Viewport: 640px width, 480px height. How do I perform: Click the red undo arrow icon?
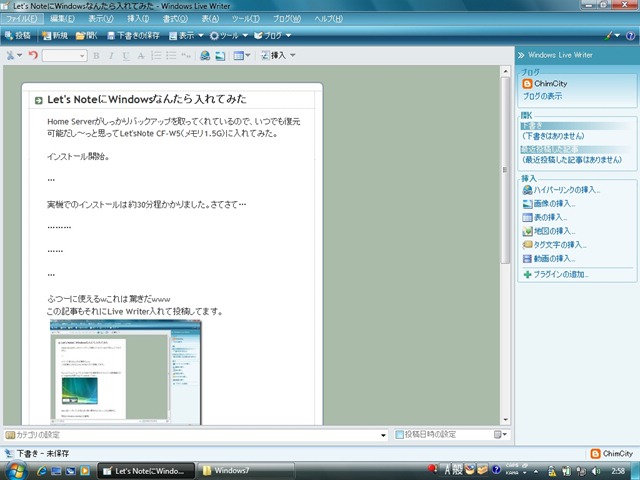[33, 55]
